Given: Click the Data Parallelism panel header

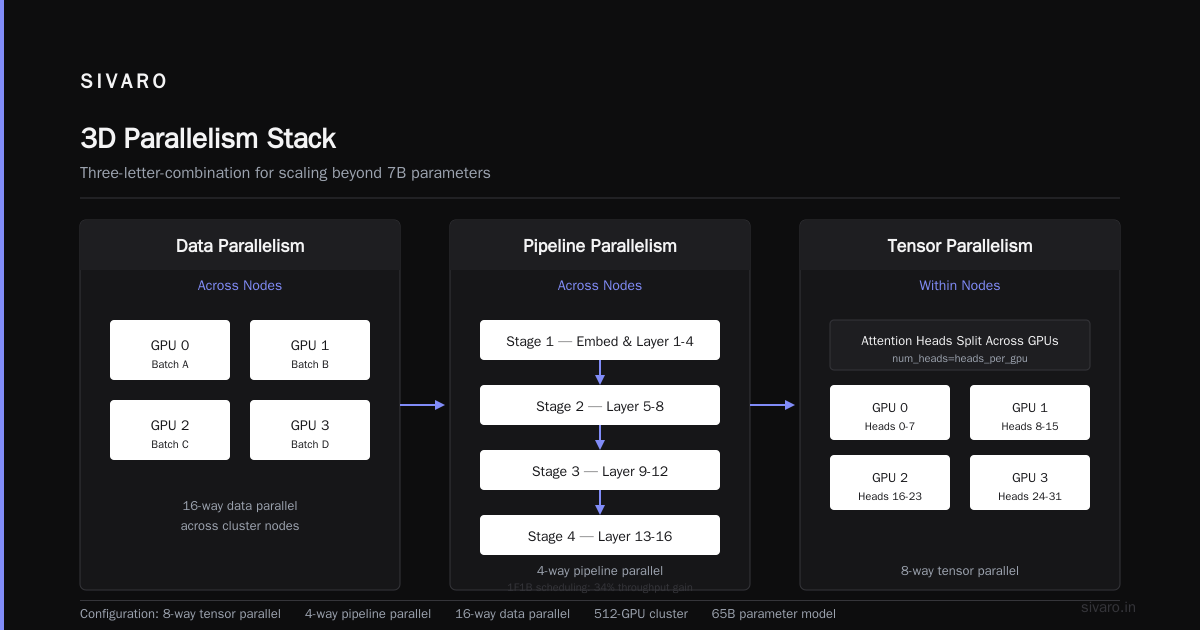Looking at the screenshot, I should tap(240, 245).
